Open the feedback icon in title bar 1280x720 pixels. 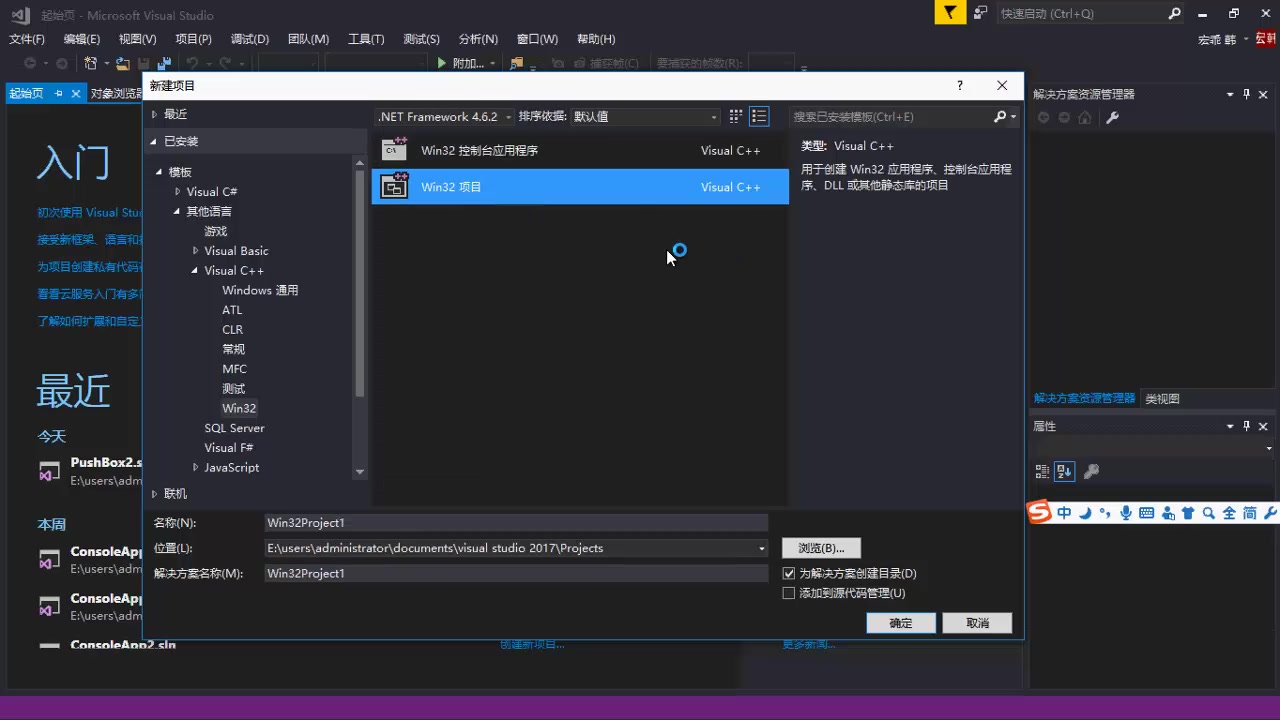point(981,13)
